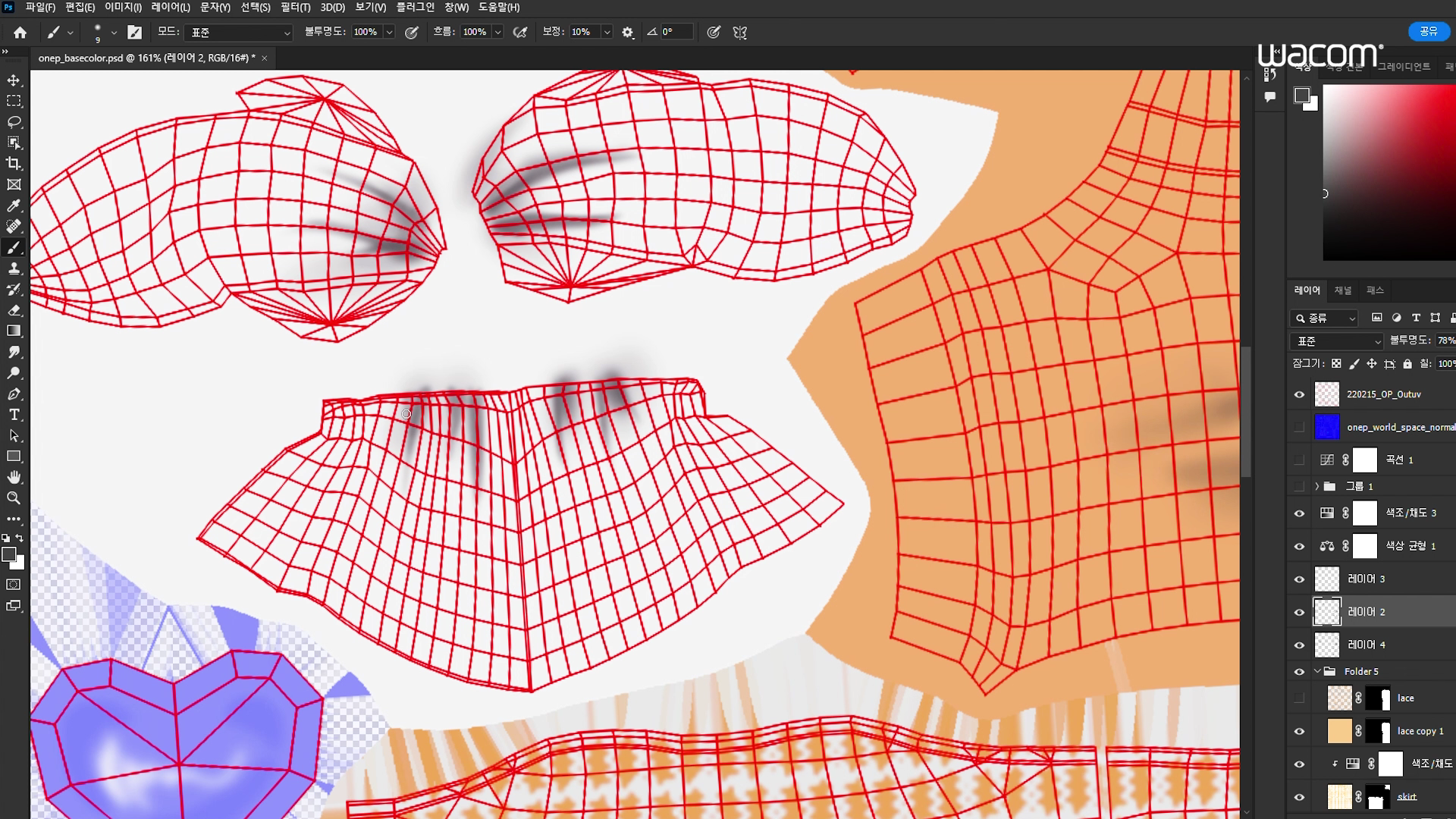1456x819 pixels.
Task: Select the Move tool
Action: pos(14,80)
